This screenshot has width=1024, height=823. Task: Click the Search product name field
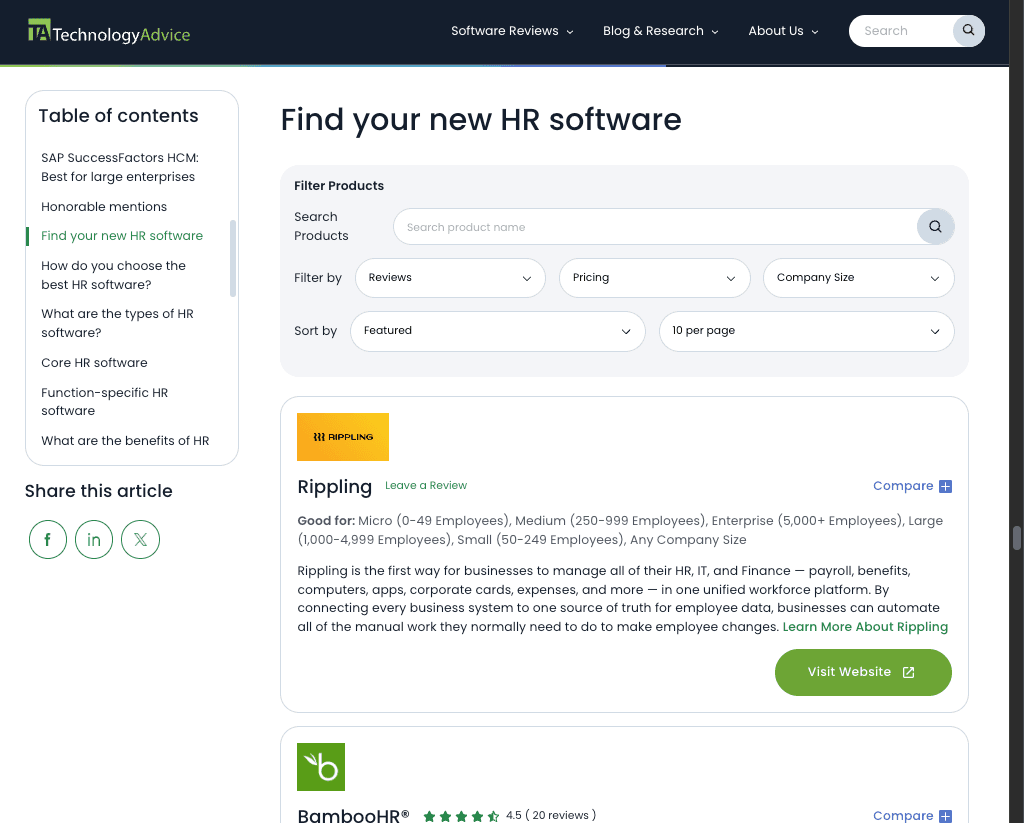pos(655,227)
